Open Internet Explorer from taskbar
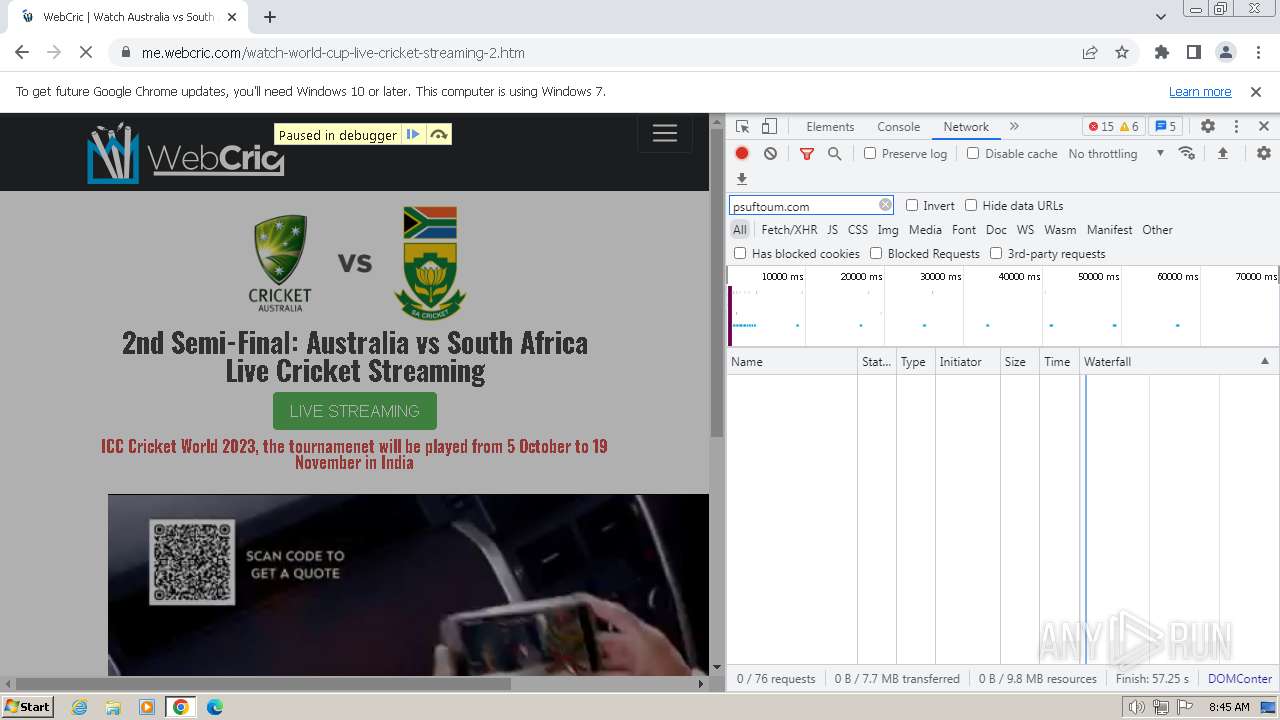Image resolution: width=1280 pixels, height=720 pixels. point(79,707)
